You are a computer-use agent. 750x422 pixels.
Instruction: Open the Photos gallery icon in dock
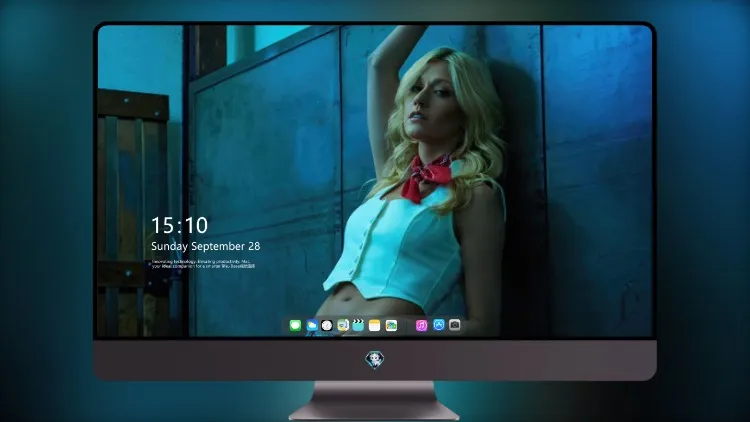[391, 326]
